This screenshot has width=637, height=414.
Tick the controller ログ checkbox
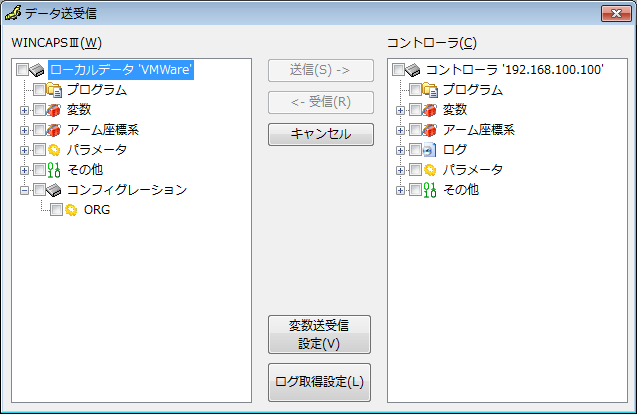415,150
